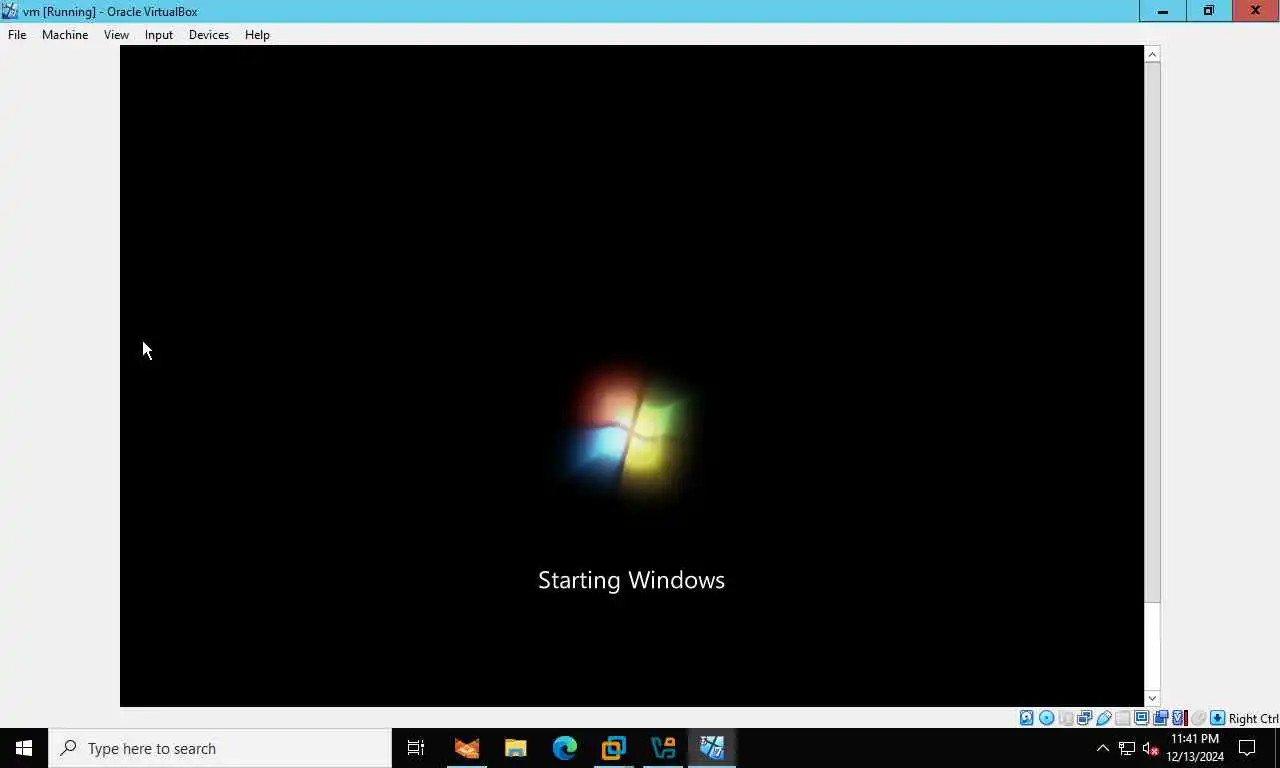Minimize the VirtualBox VM window
Viewport: 1280px width, 768px height.
tap(1163, 11)
